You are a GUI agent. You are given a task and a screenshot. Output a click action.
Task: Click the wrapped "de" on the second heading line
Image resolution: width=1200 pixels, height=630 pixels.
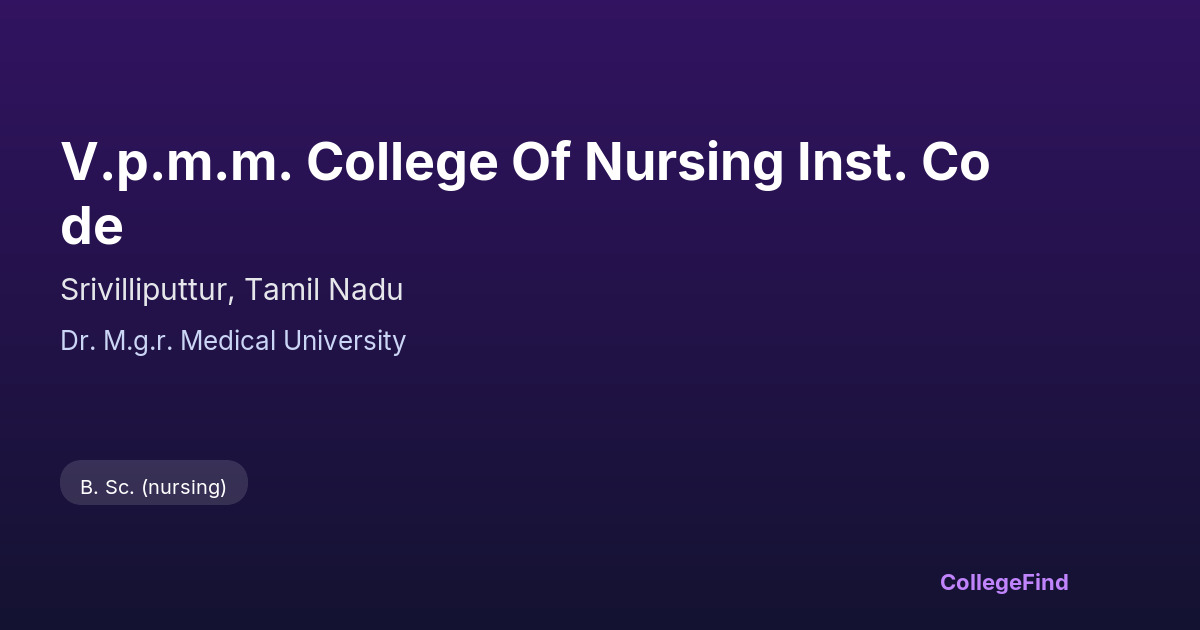point(91,227)
